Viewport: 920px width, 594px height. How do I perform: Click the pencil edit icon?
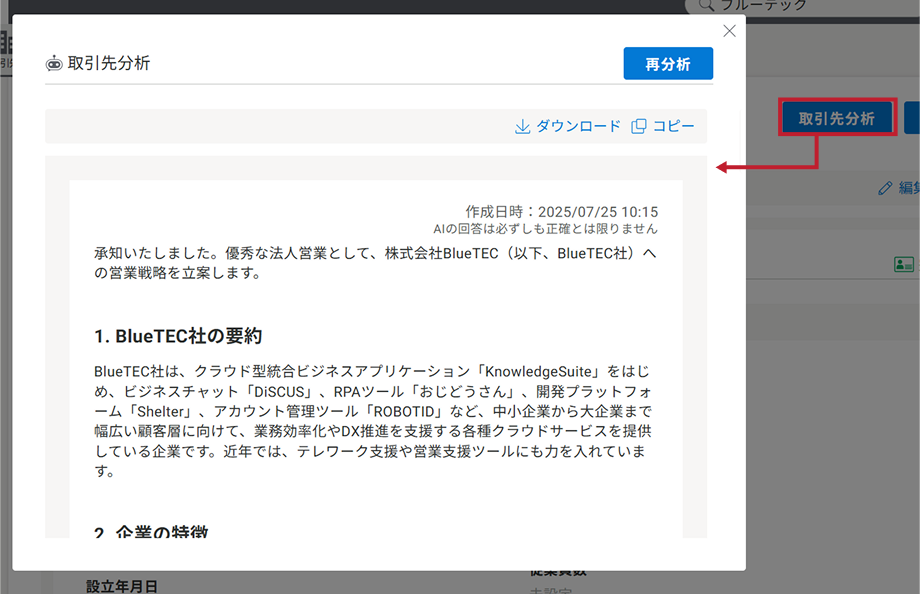884,188
